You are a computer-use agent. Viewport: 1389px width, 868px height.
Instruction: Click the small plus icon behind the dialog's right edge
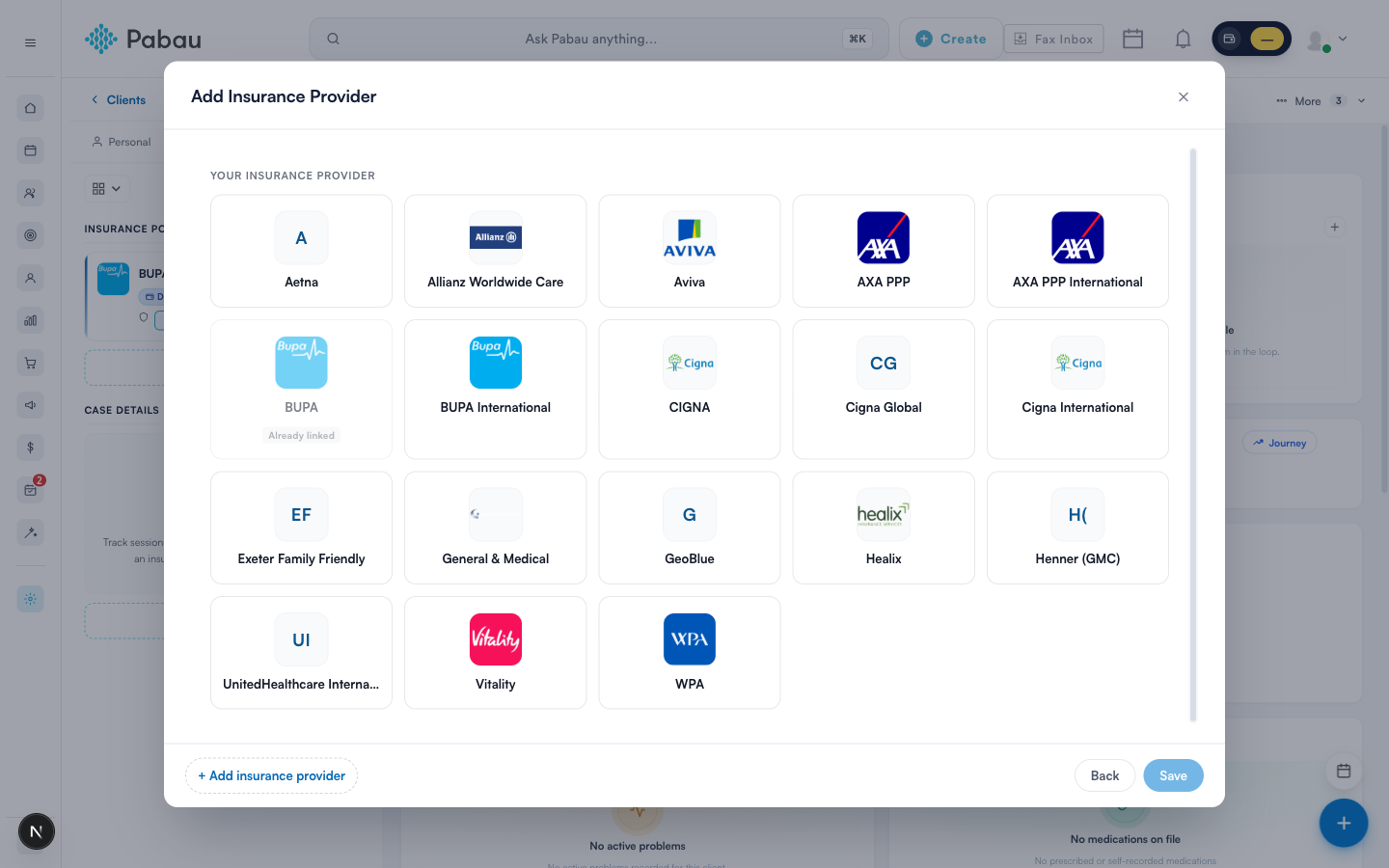[x=1335, y=228]
